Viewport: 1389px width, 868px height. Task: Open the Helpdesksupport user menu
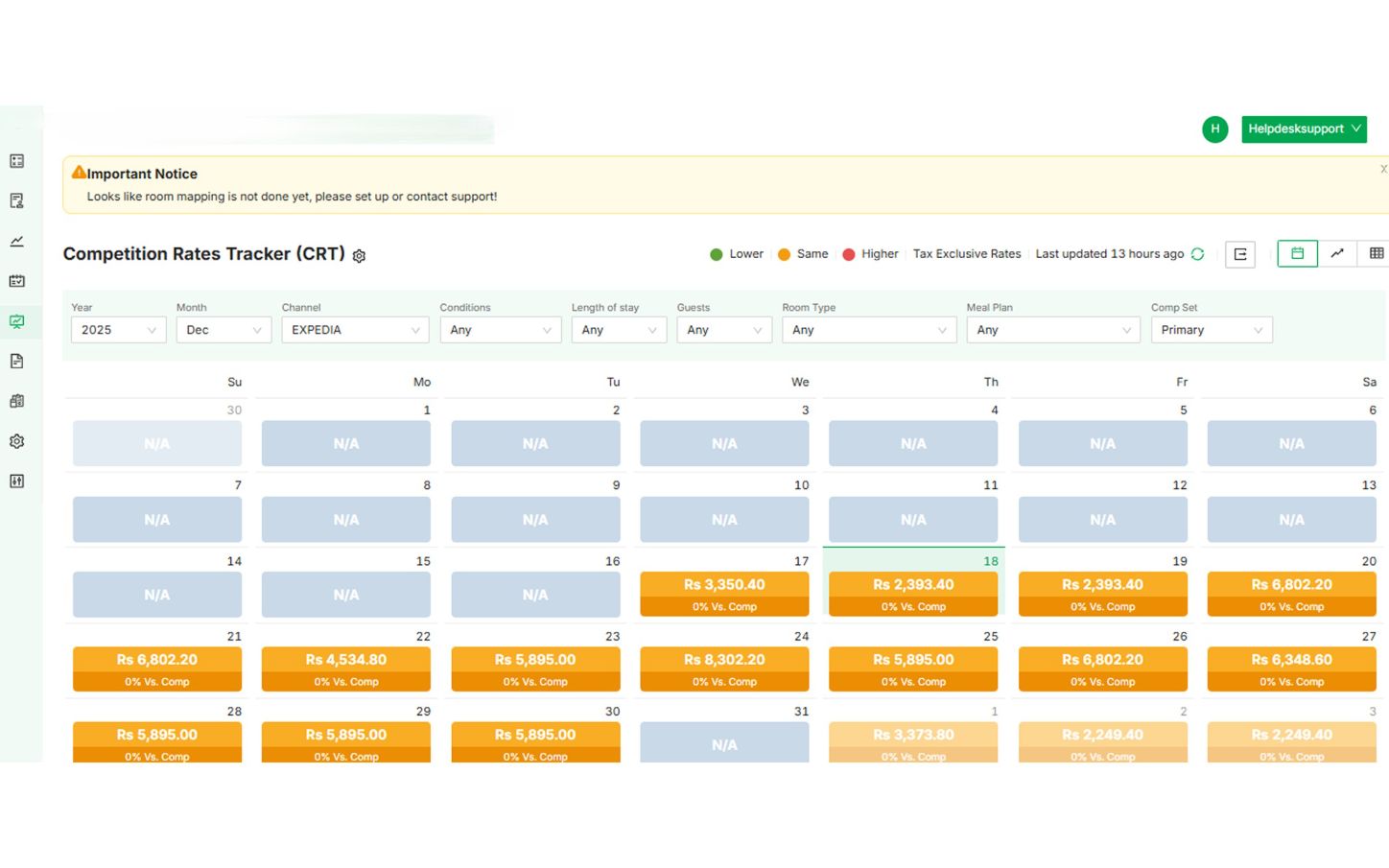(x=1303, y=129)
